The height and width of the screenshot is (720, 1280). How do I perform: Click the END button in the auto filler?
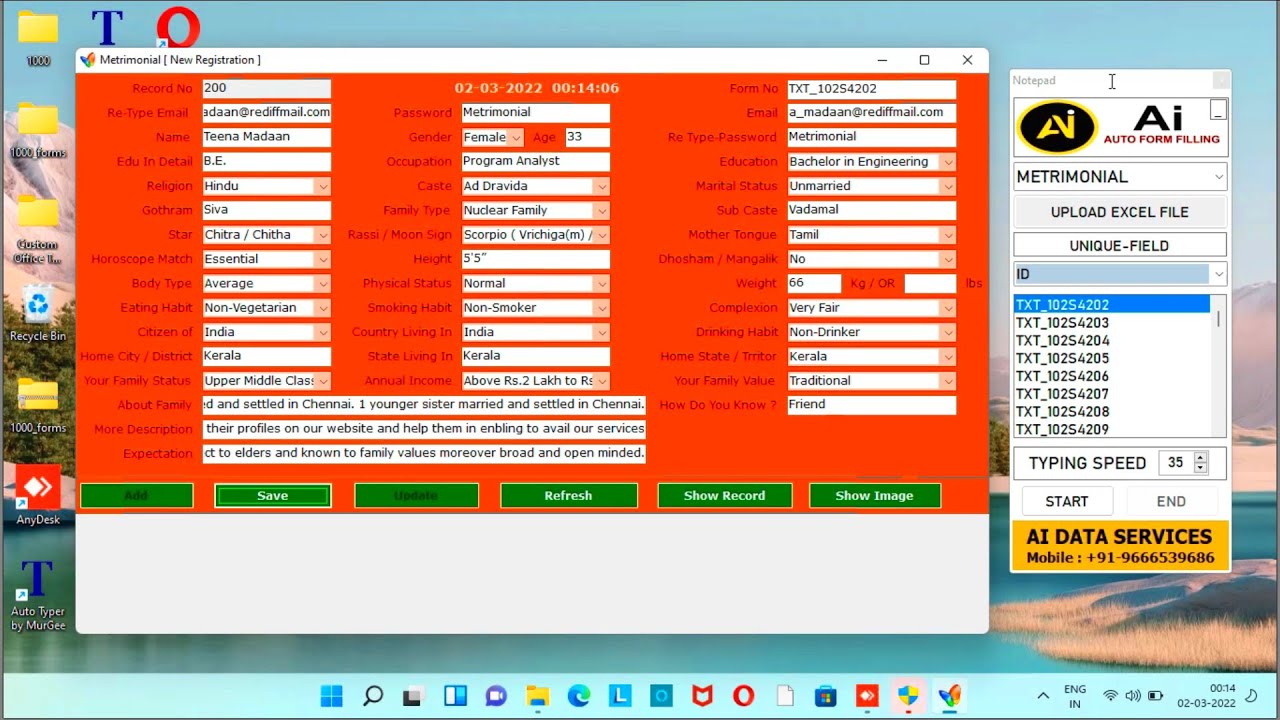point(1171,502)
